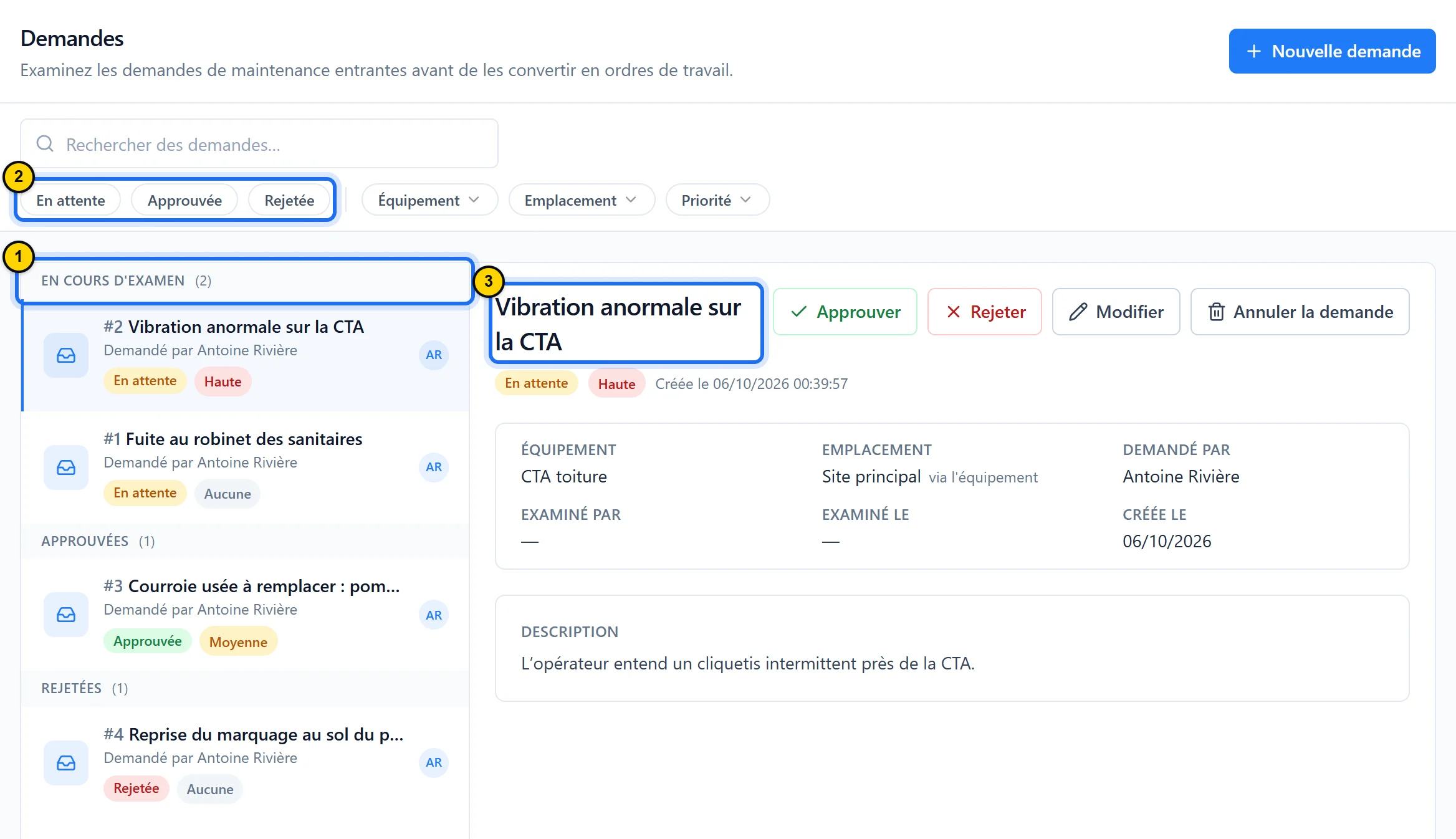Click the Approuvée badge on request #3
Viewport: 1456px width, 839px height.
click(x=148, y=641)
